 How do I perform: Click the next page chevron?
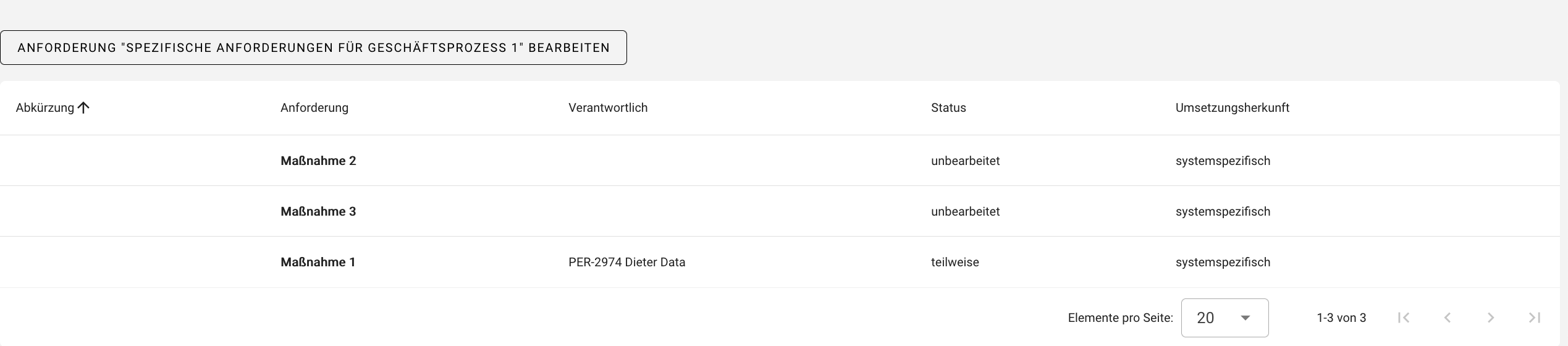[1491, 318]
